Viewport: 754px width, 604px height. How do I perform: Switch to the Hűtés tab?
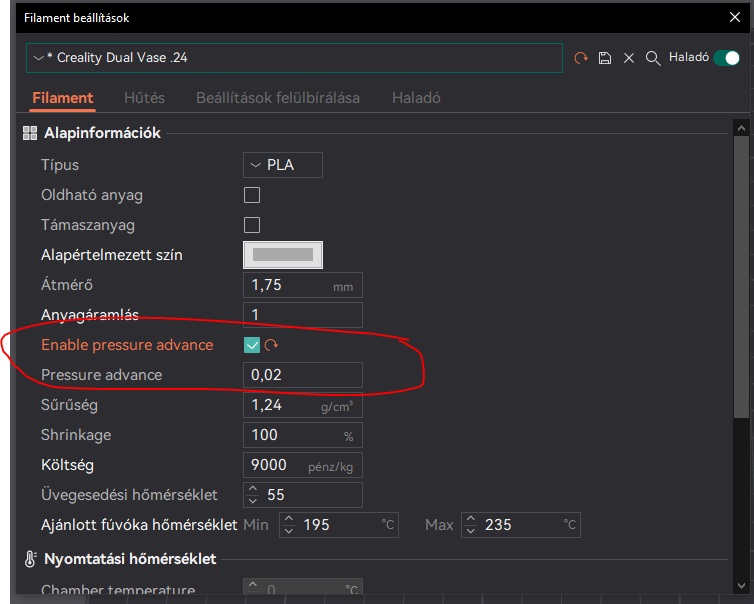click(144, 98)
